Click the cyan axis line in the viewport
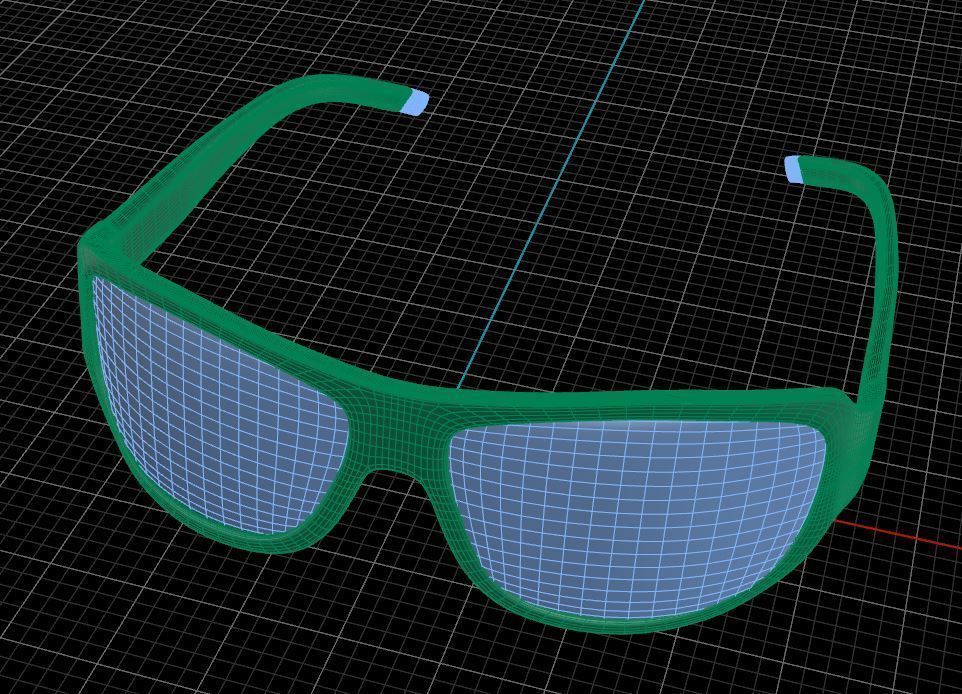The width and height of the screenshot is (962, 694). coord(552,194)
